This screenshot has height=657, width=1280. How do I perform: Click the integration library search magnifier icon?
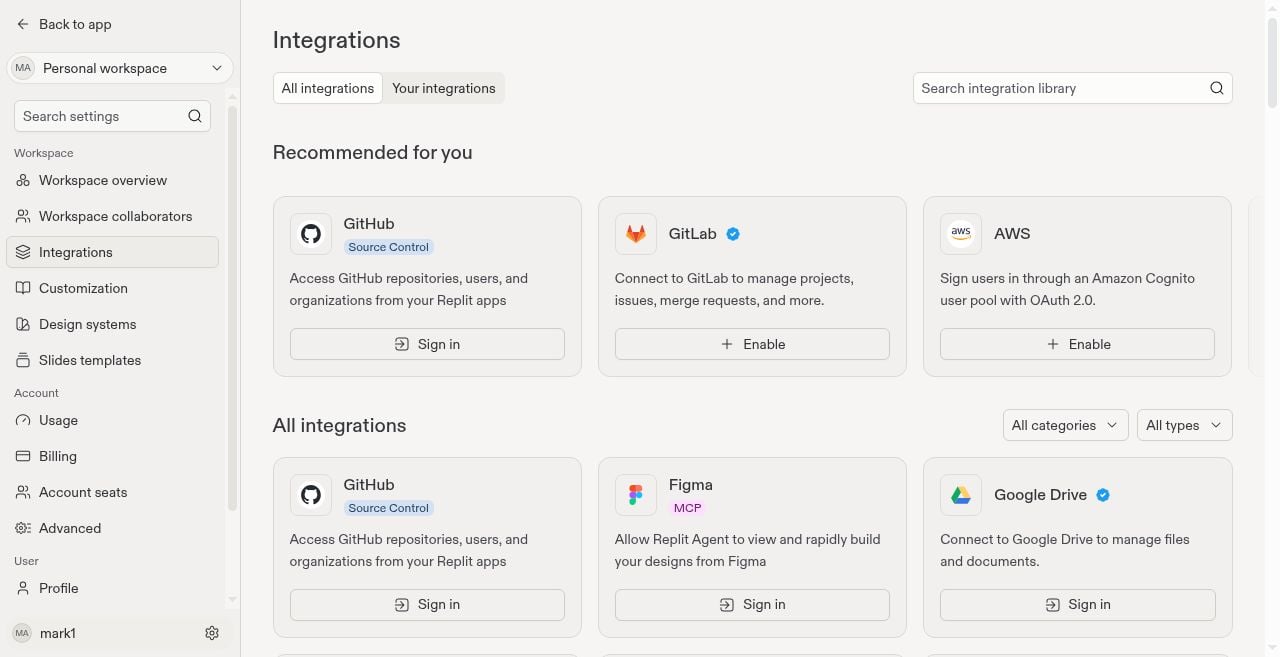1217,88
